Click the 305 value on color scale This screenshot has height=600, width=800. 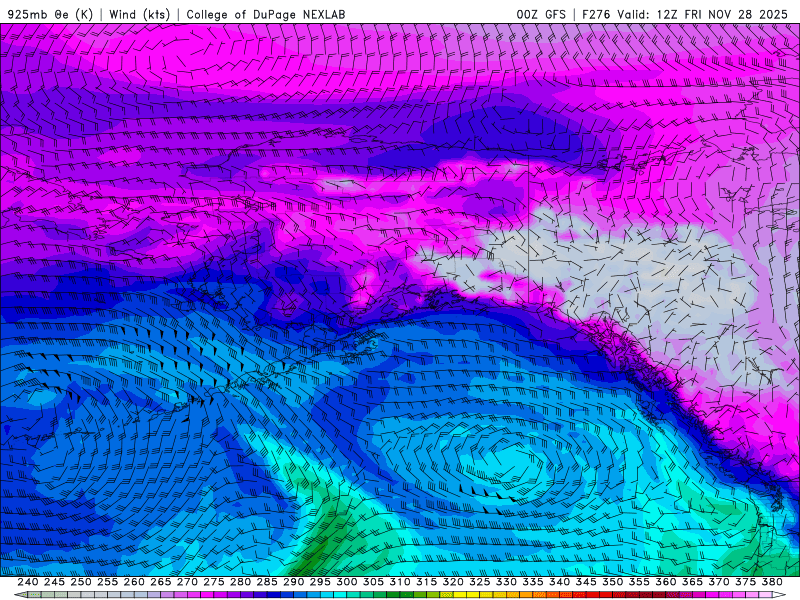coord(373,582)
